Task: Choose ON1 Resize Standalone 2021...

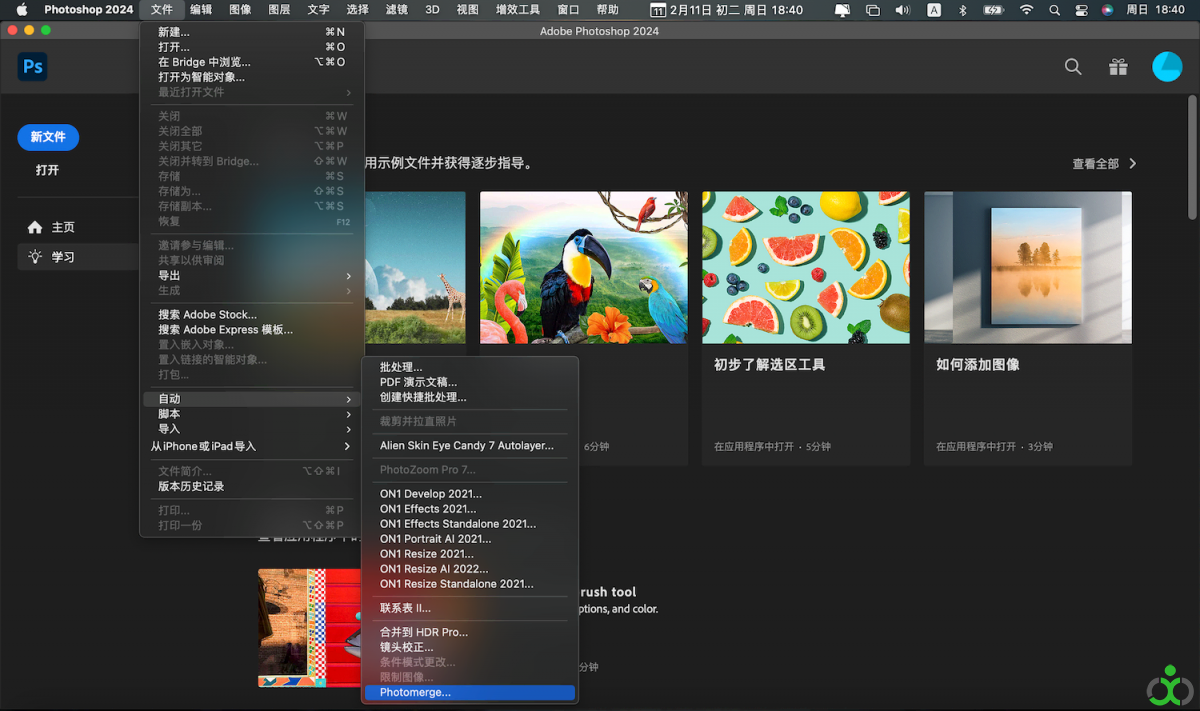Action: click(x=470, y=584)
